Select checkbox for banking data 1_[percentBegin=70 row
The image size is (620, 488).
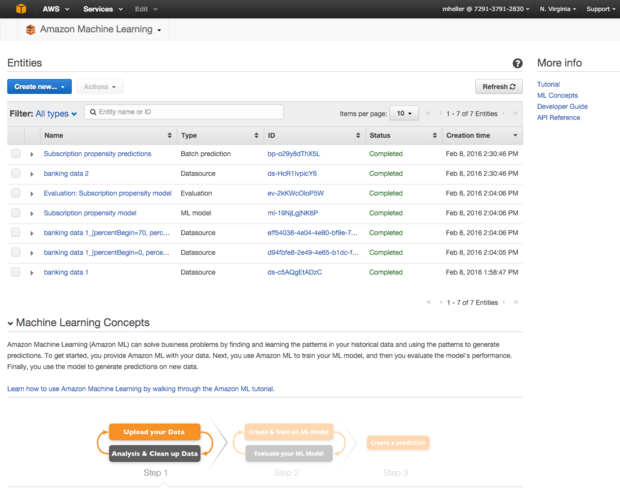pyautogui.click(x=15, y=233)
